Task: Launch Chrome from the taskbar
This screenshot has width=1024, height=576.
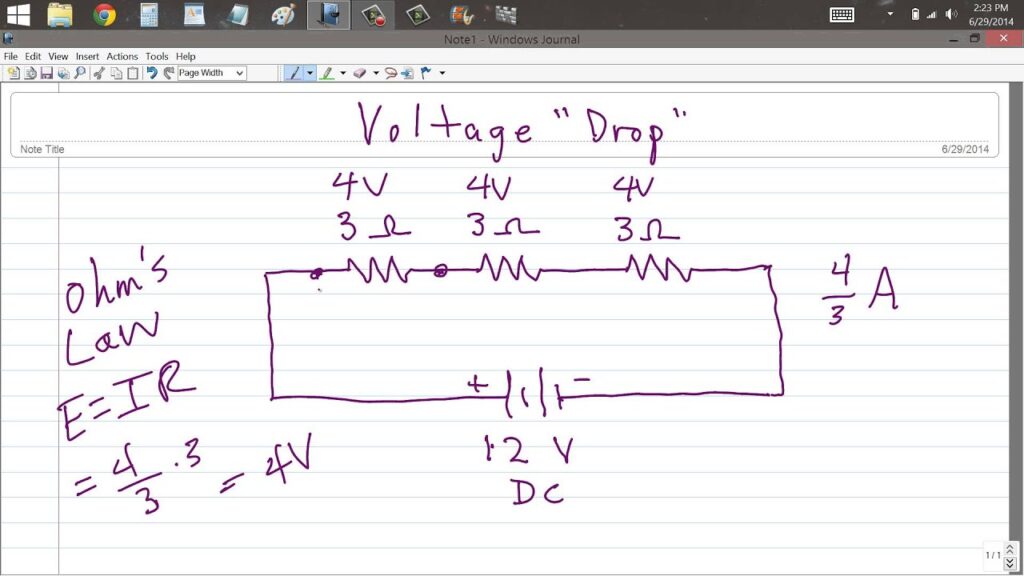Action: point(104,14)
